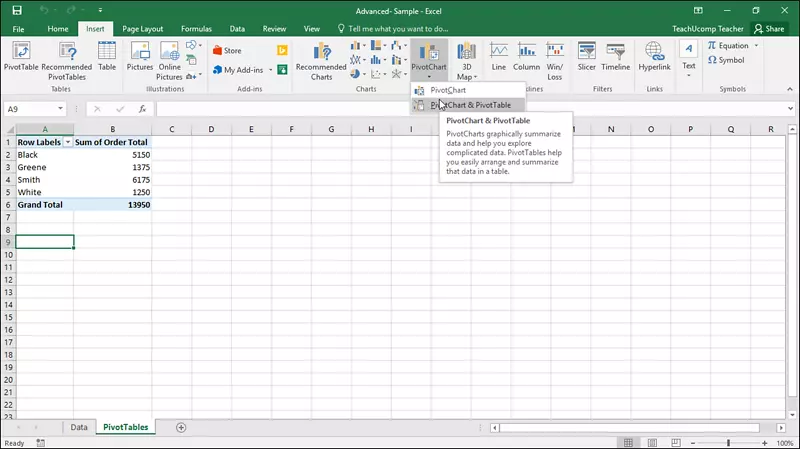Screen dimensions: 800x449
Task: Click the Insert Function fx icon
Action: pyautogui.click(x=142, y=109)
